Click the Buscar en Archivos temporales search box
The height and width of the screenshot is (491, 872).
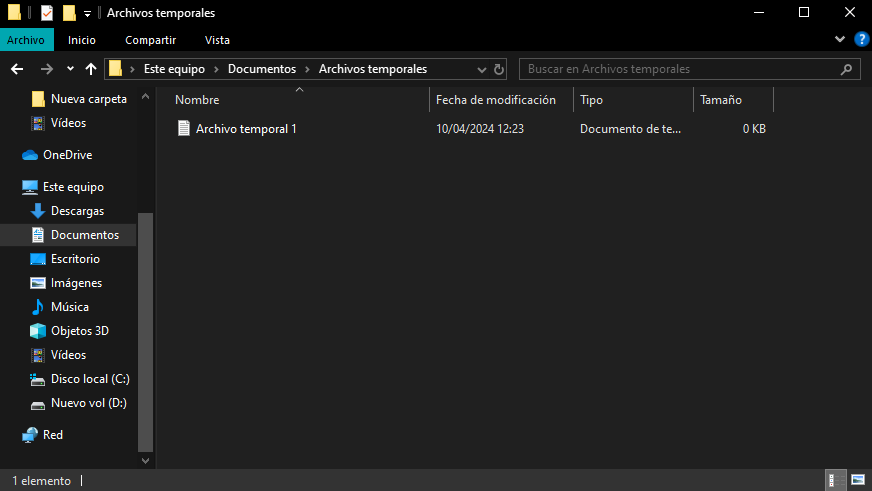point(690,69)
